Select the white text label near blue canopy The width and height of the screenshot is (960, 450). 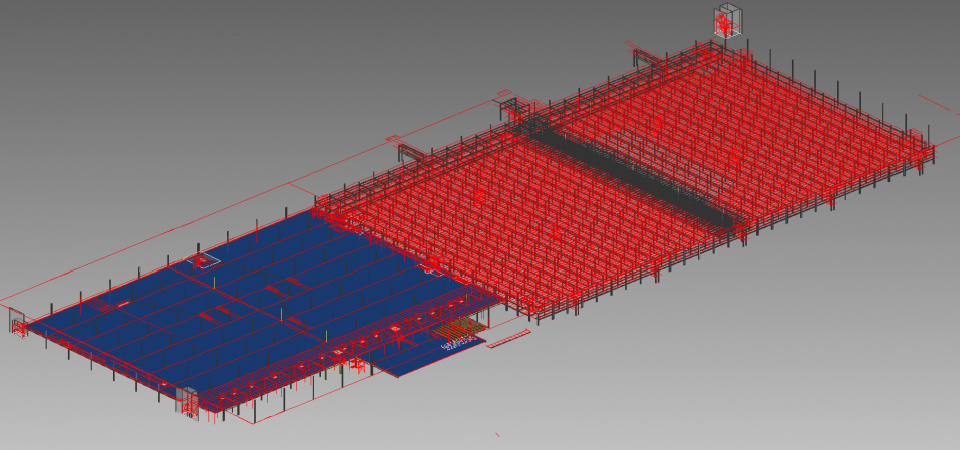tap(455, 344)
